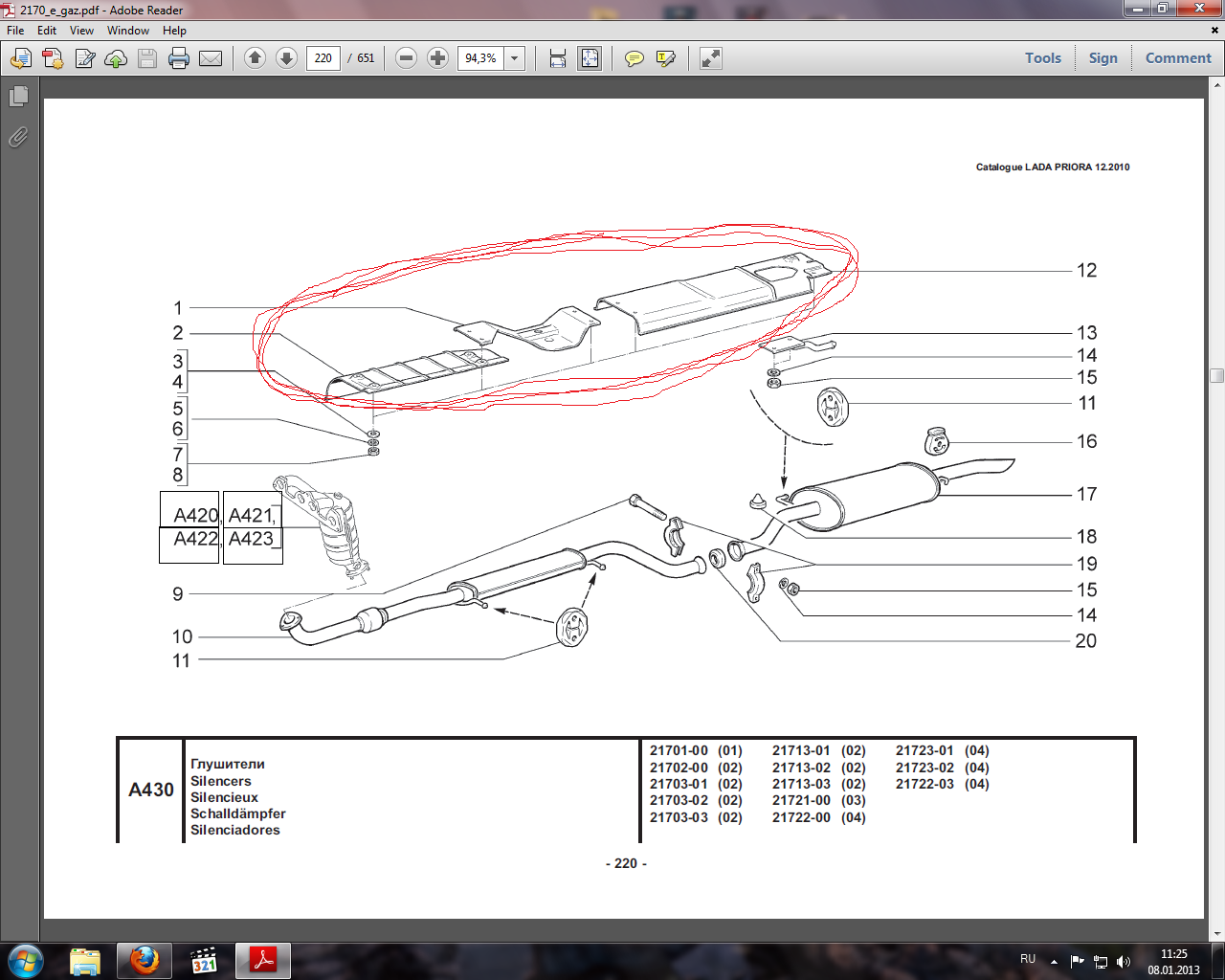This screenshot has width=1225, height=980.
Task: Click the page number field showing 220
Action: coord(323,58)
